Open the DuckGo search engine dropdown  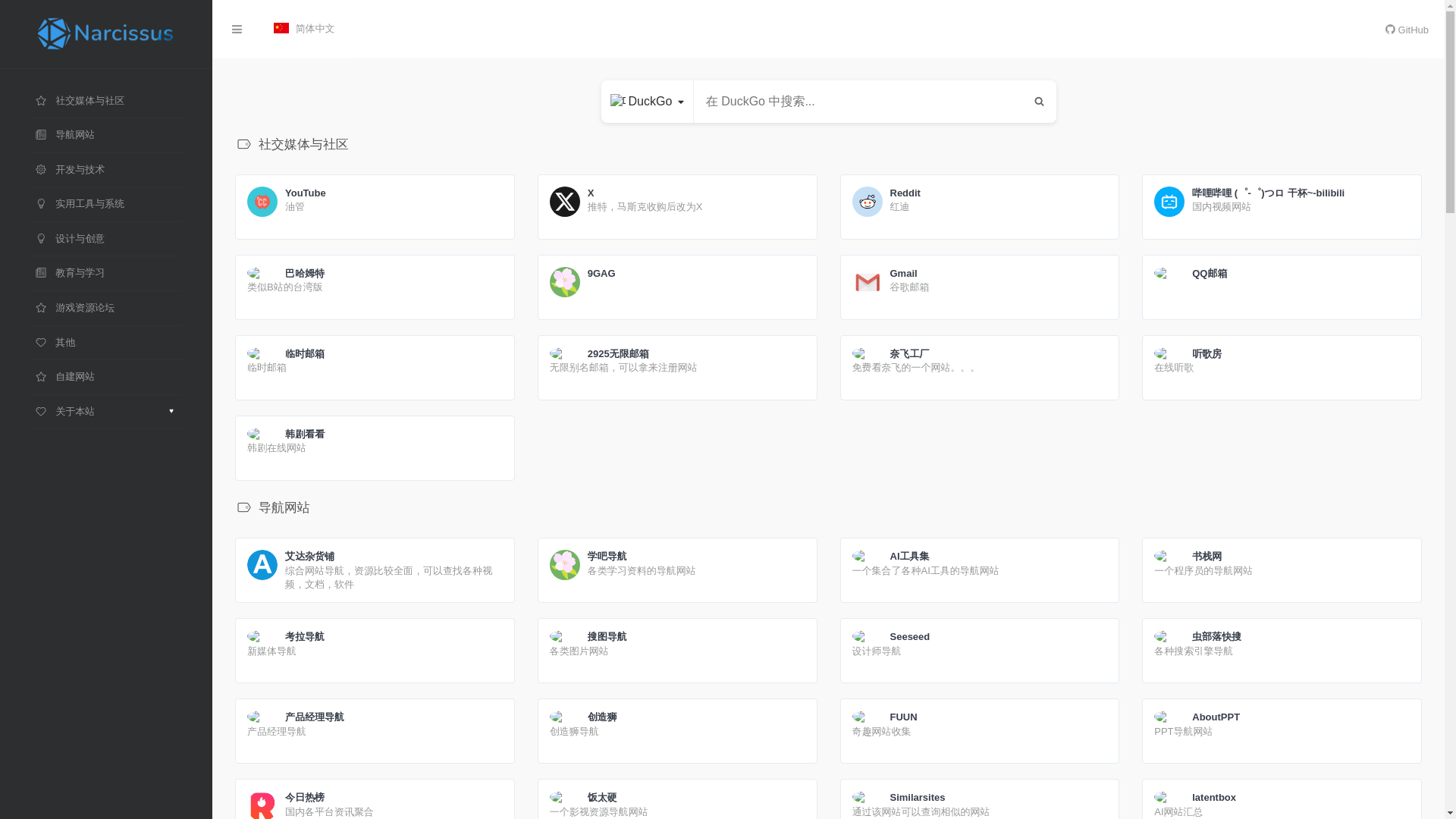[x=647, y=102]
